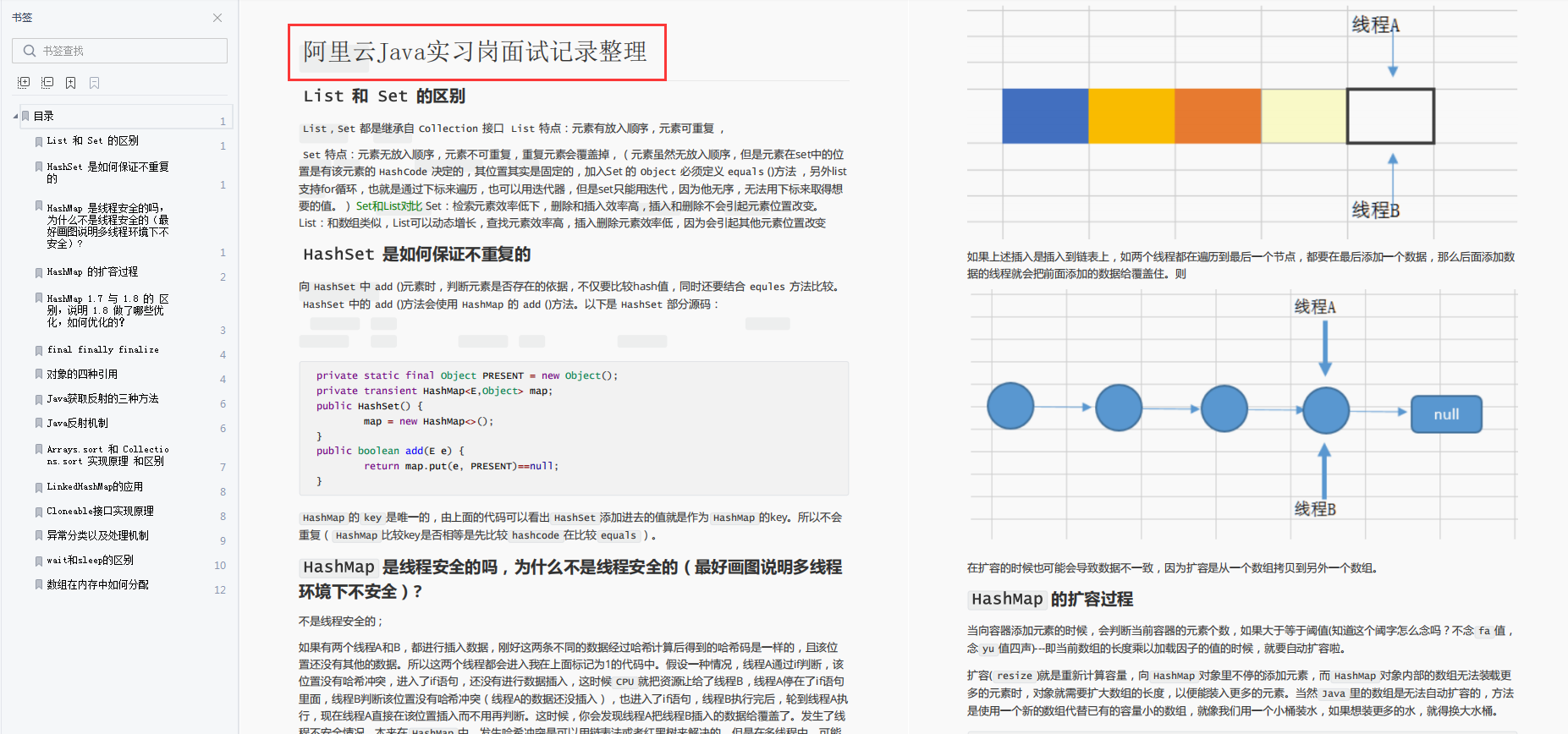Click the '线程B' label below the linked-list diagram
Screen dimensions: 1568x734
(1315, 509)
